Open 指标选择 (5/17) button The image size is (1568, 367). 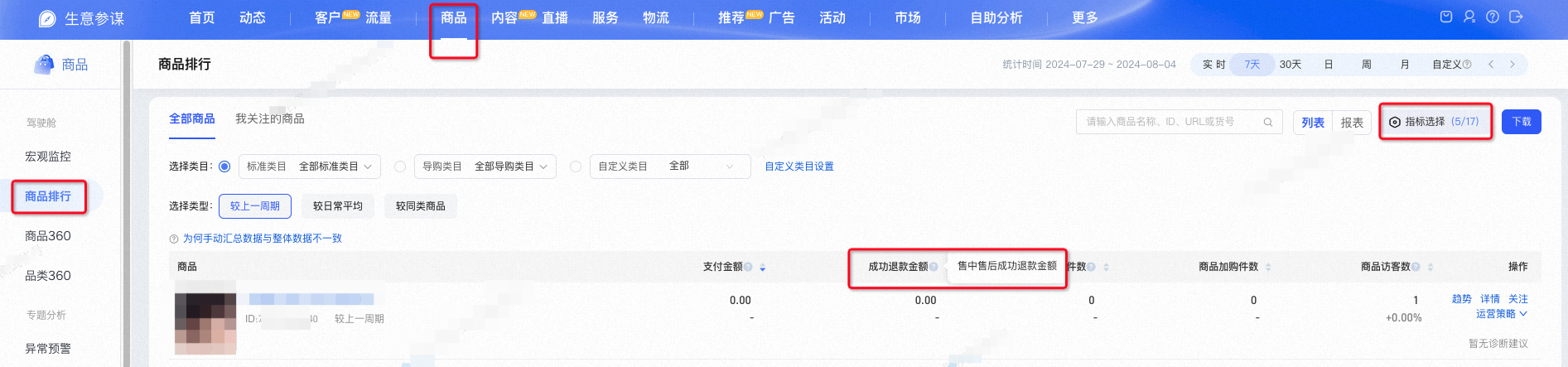point(1435,122)
